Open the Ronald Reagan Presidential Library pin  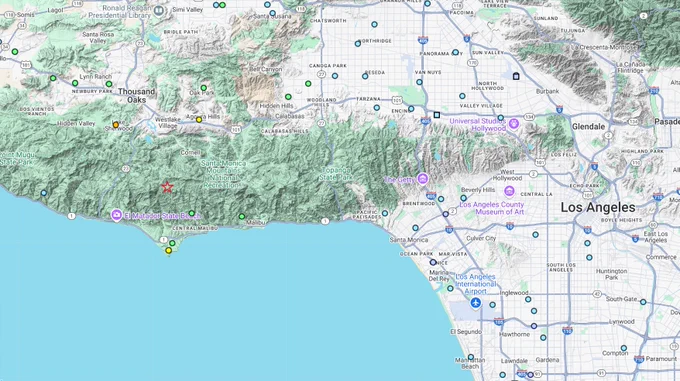tap(159, 10)
